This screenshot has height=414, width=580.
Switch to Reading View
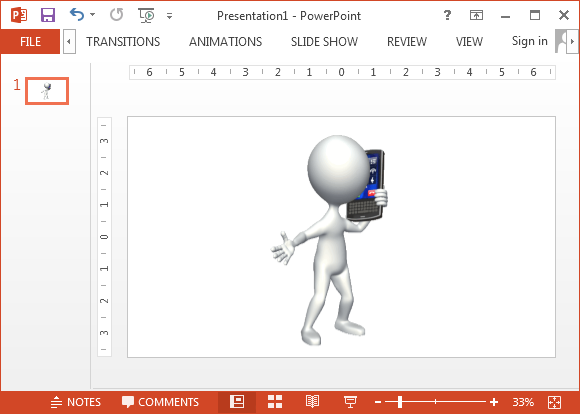(312, 402)
